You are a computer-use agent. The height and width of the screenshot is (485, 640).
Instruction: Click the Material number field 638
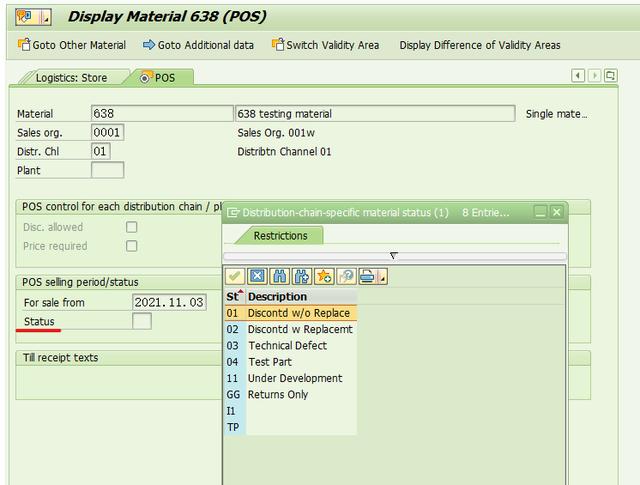(x=162, y=113)
